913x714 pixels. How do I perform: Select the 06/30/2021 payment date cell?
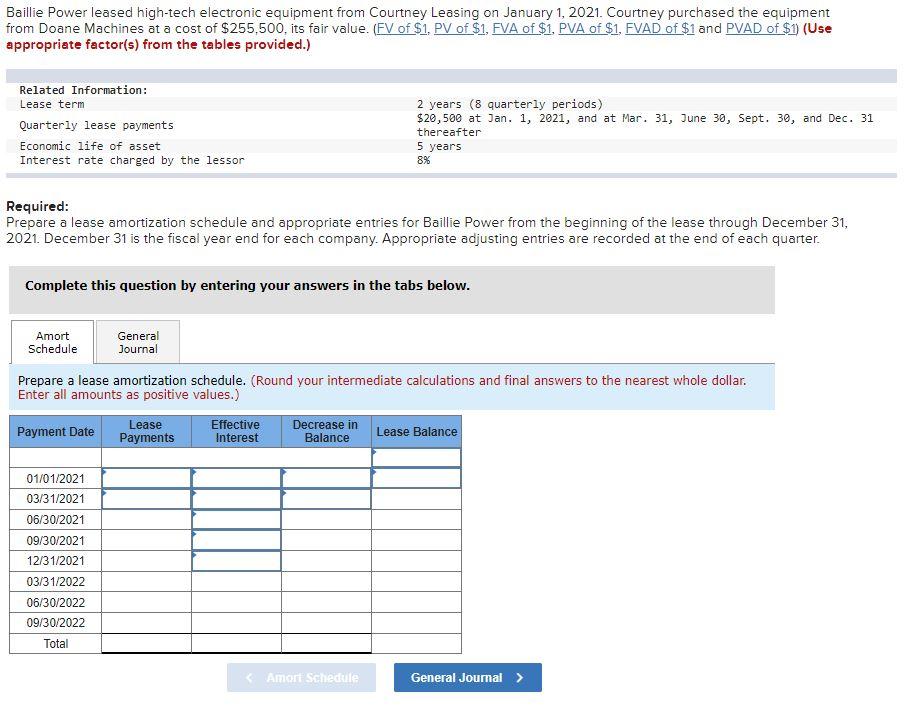(x=55, y=520)
